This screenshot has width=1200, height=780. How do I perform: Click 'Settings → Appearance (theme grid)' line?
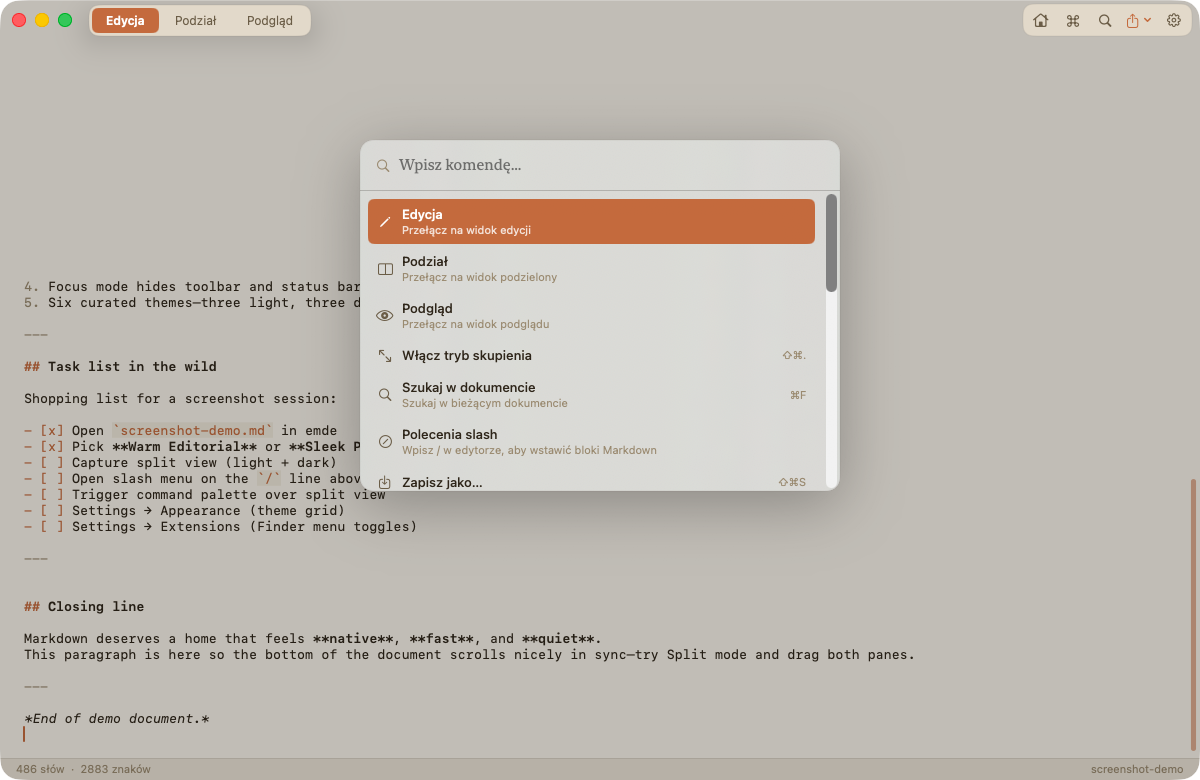click(x=184, y=510)
